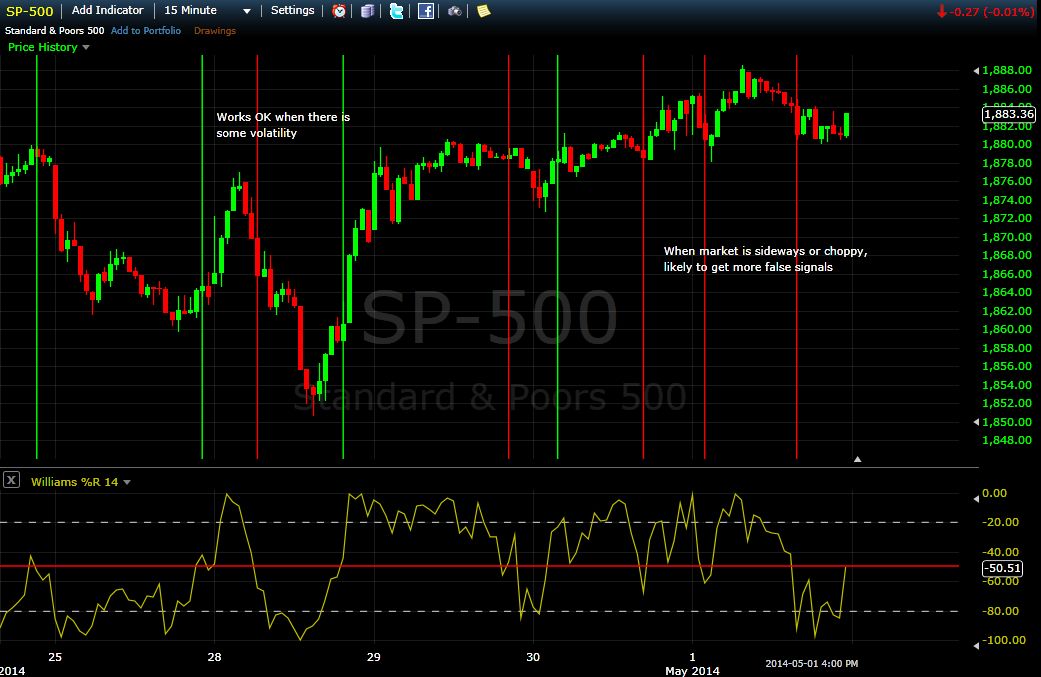Image resolution: width=1041 pixels, height=677 pixels.
Task: Open the price alert alarm clock icon
Action: coord(339,11)
